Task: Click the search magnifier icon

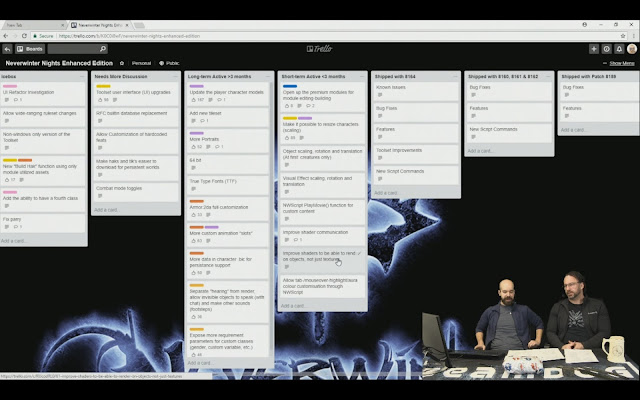Action: click(x=103, y=49)
